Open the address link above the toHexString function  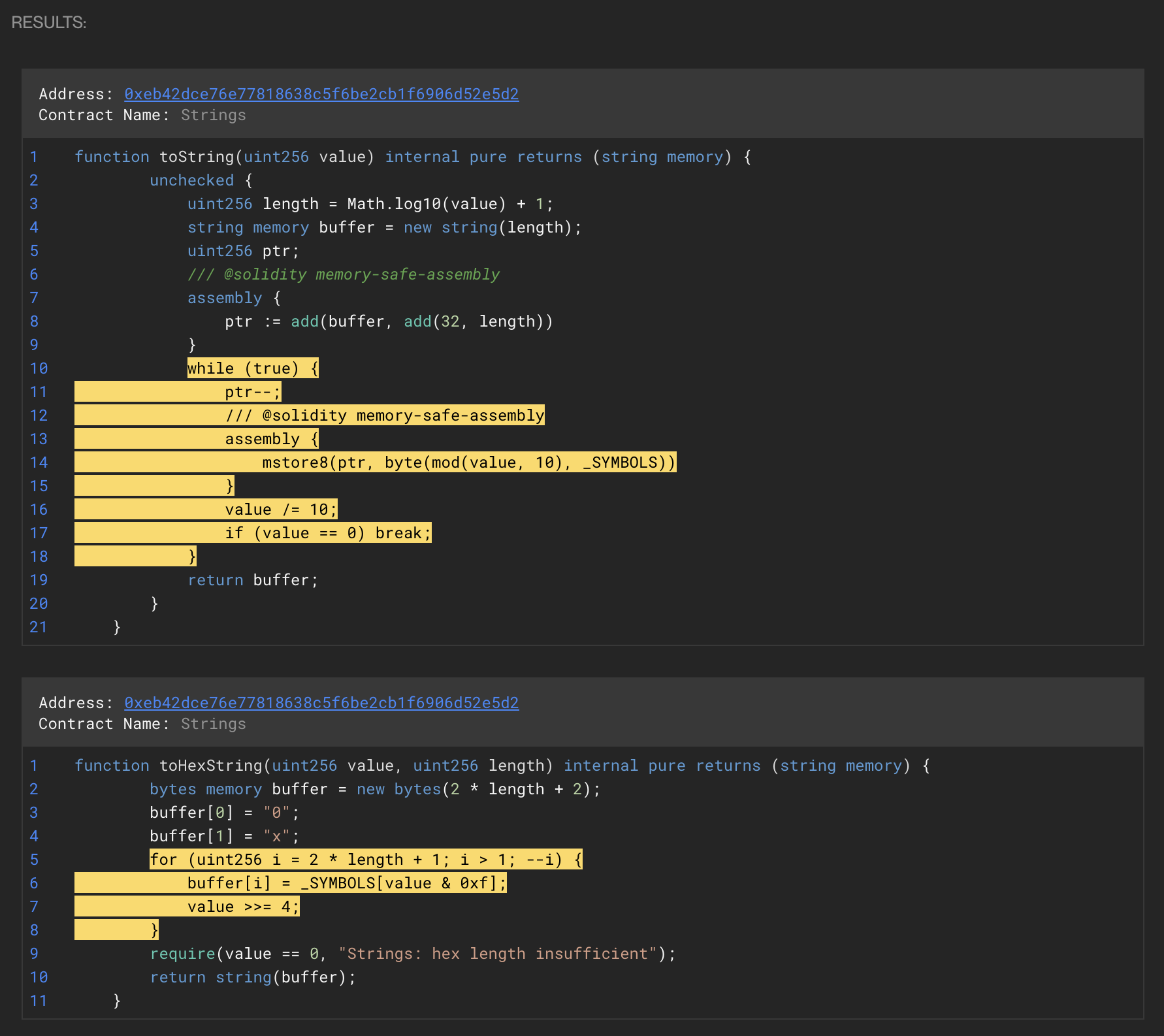click(321, 703)
